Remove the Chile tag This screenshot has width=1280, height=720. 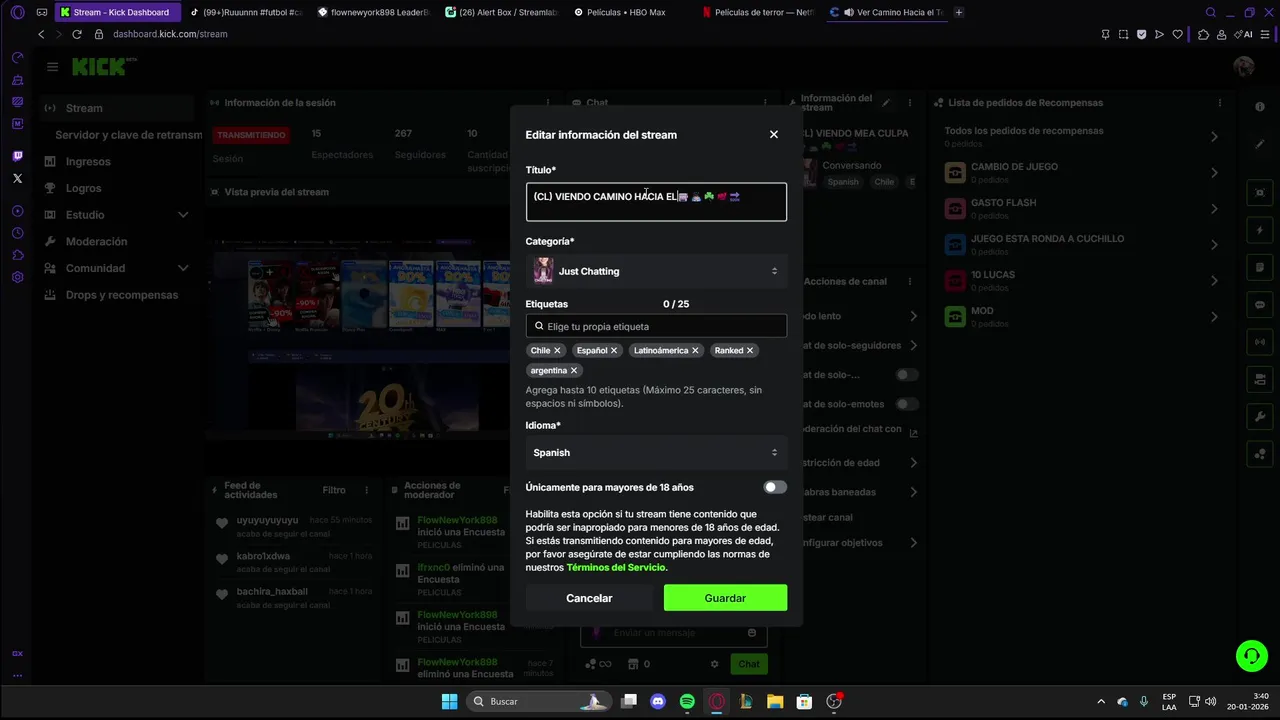[557, 351]
